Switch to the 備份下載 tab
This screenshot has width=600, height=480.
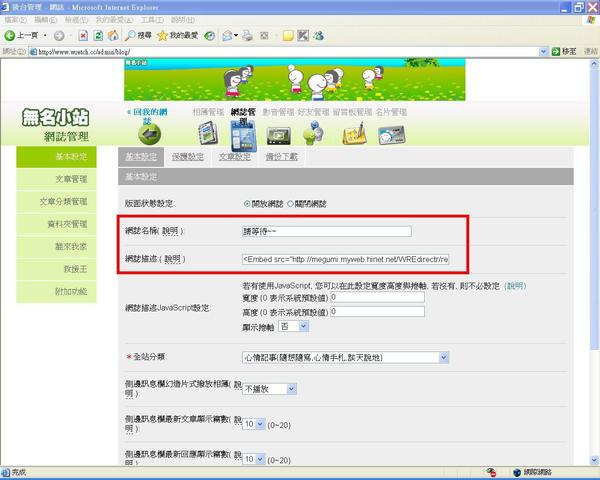pos(282,157)
